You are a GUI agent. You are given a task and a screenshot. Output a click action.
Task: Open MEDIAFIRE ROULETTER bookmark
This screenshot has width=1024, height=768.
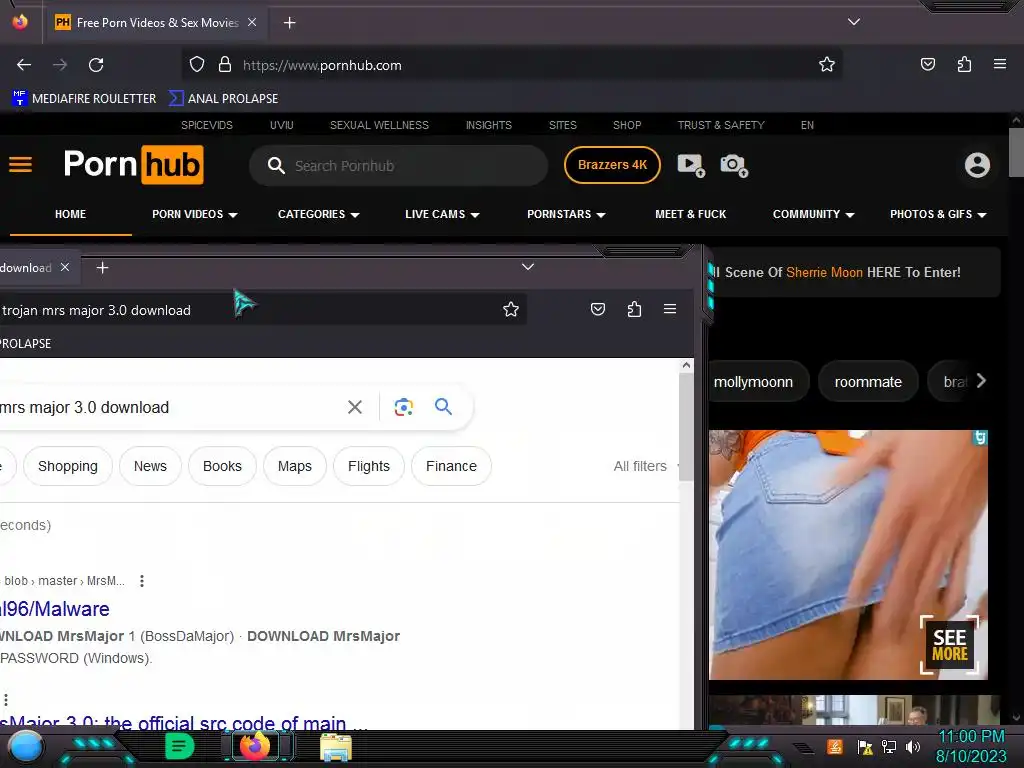(84, 99)
